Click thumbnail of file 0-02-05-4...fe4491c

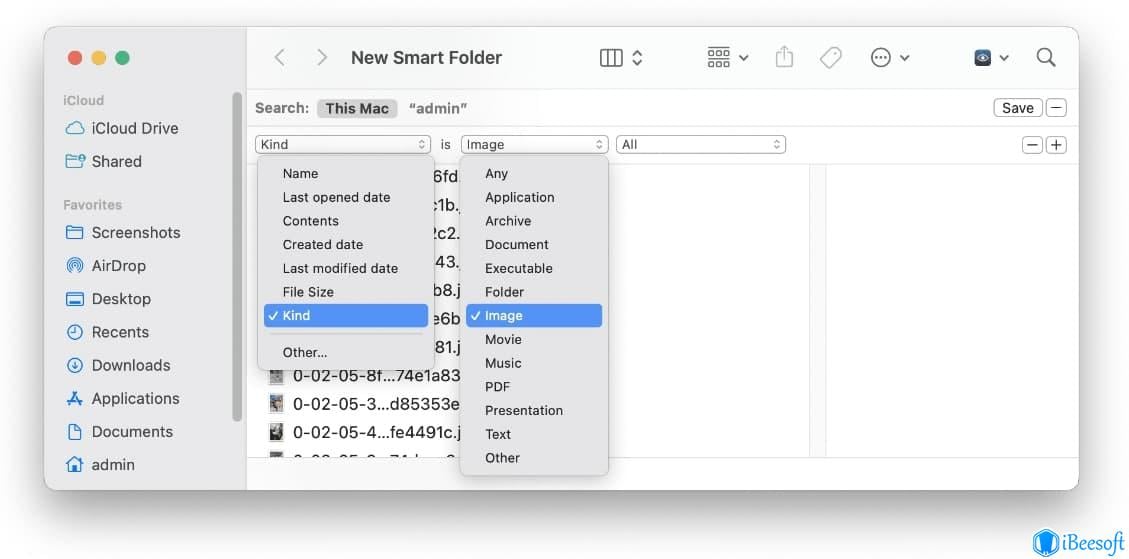coord(276,432)
